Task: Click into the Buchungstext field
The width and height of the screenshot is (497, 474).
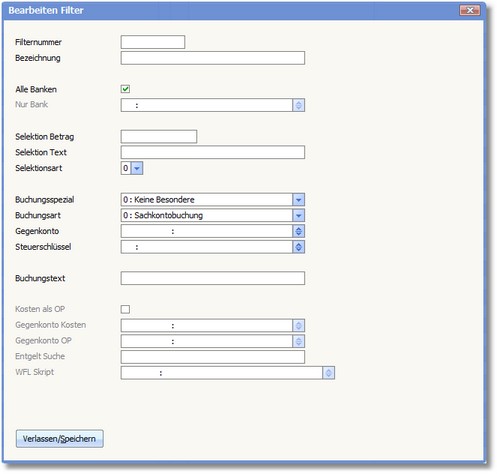Action: point(213,278)
